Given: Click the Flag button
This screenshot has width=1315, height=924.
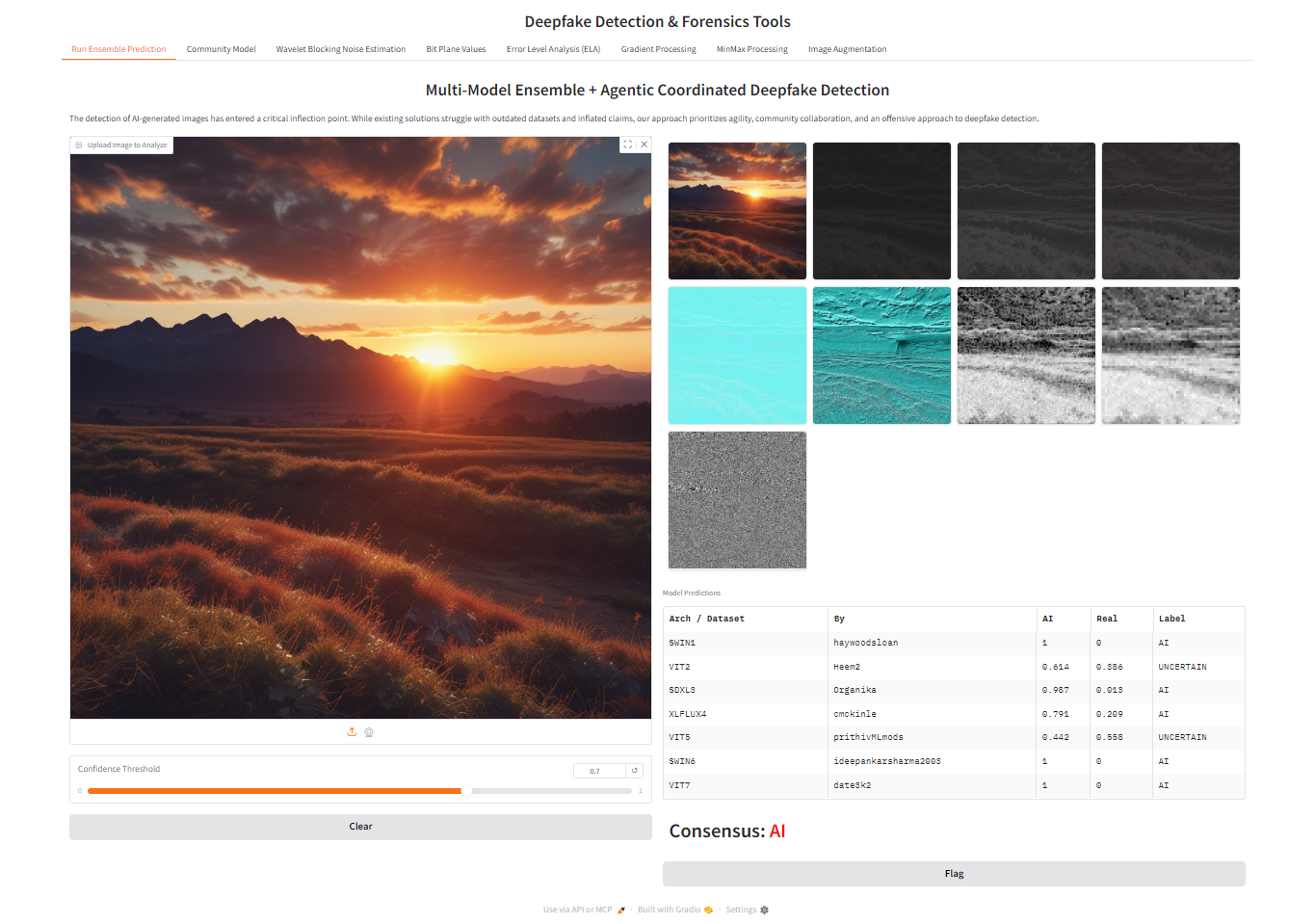Looking at the screenshot, I should 954,874.
